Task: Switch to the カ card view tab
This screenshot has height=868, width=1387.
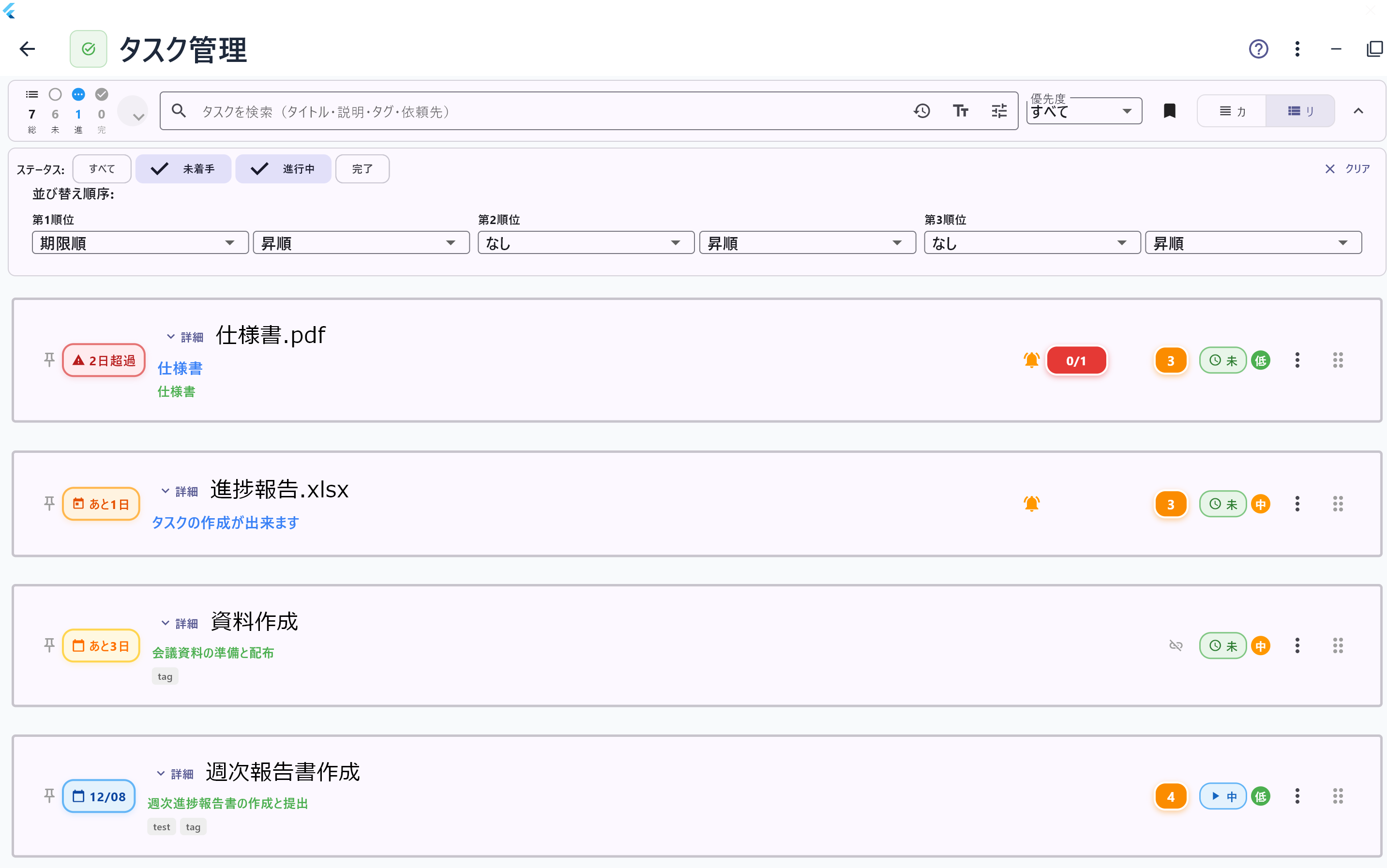Action: [1232, 111]
